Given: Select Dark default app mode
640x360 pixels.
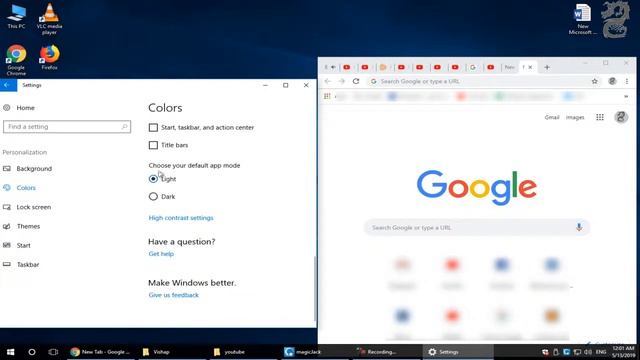Looking at the screenshot, I should (x=153, y=196).
